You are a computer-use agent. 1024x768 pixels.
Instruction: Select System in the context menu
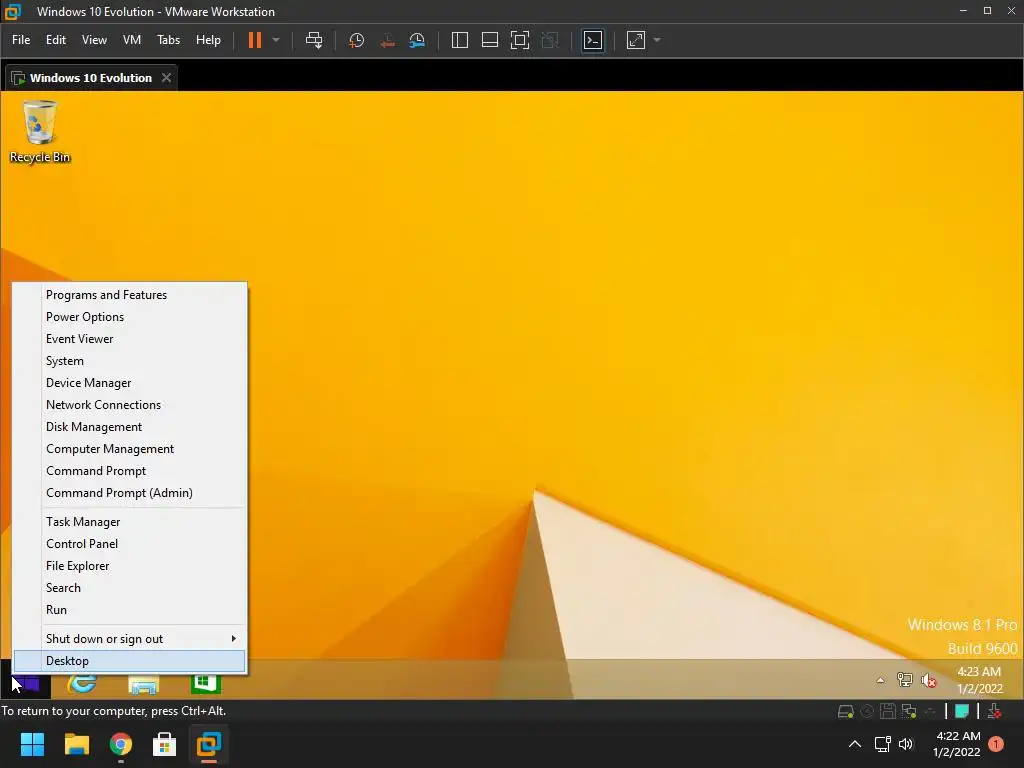(129, 361)
